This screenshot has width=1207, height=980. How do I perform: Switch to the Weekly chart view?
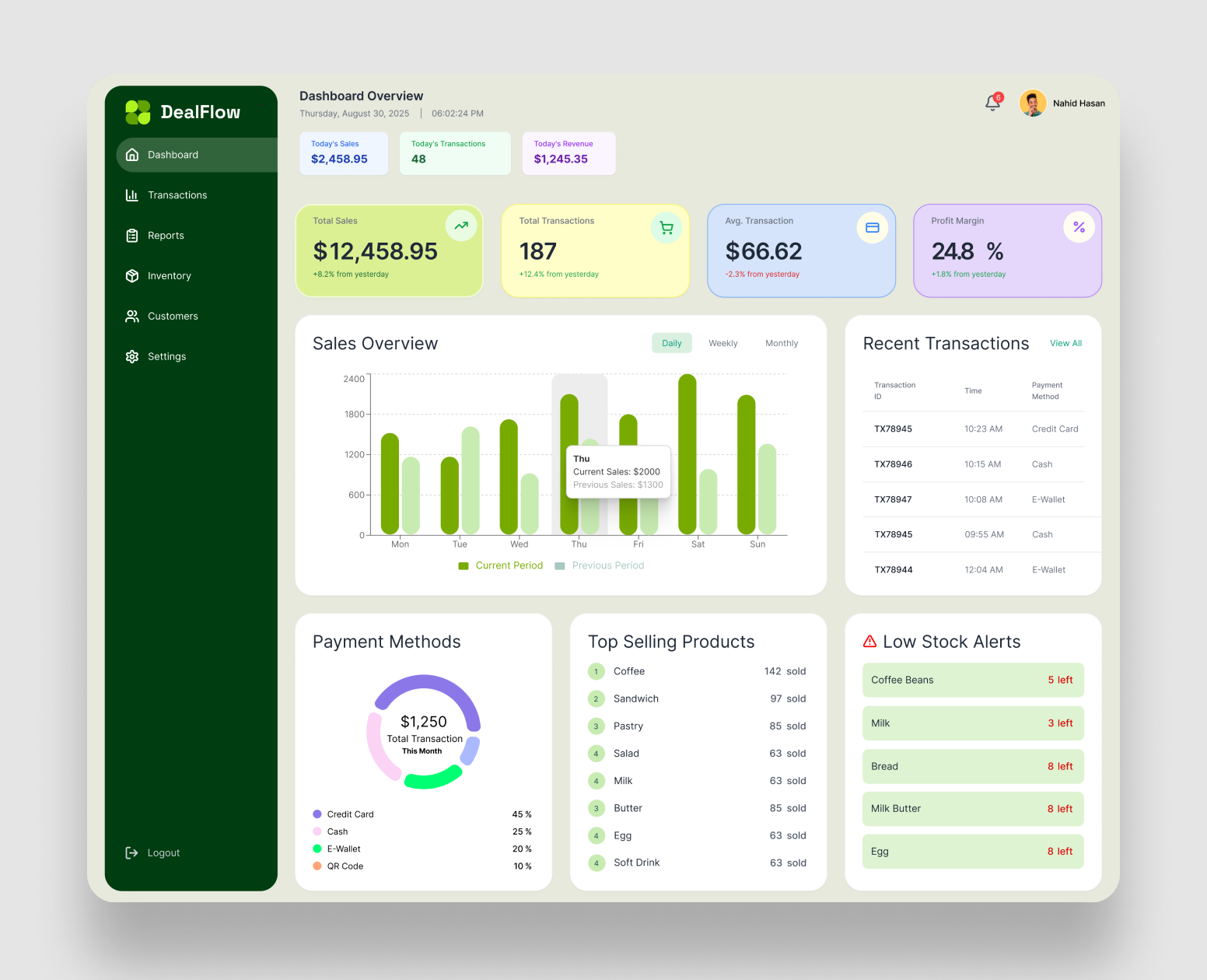(x=722, y=343)
